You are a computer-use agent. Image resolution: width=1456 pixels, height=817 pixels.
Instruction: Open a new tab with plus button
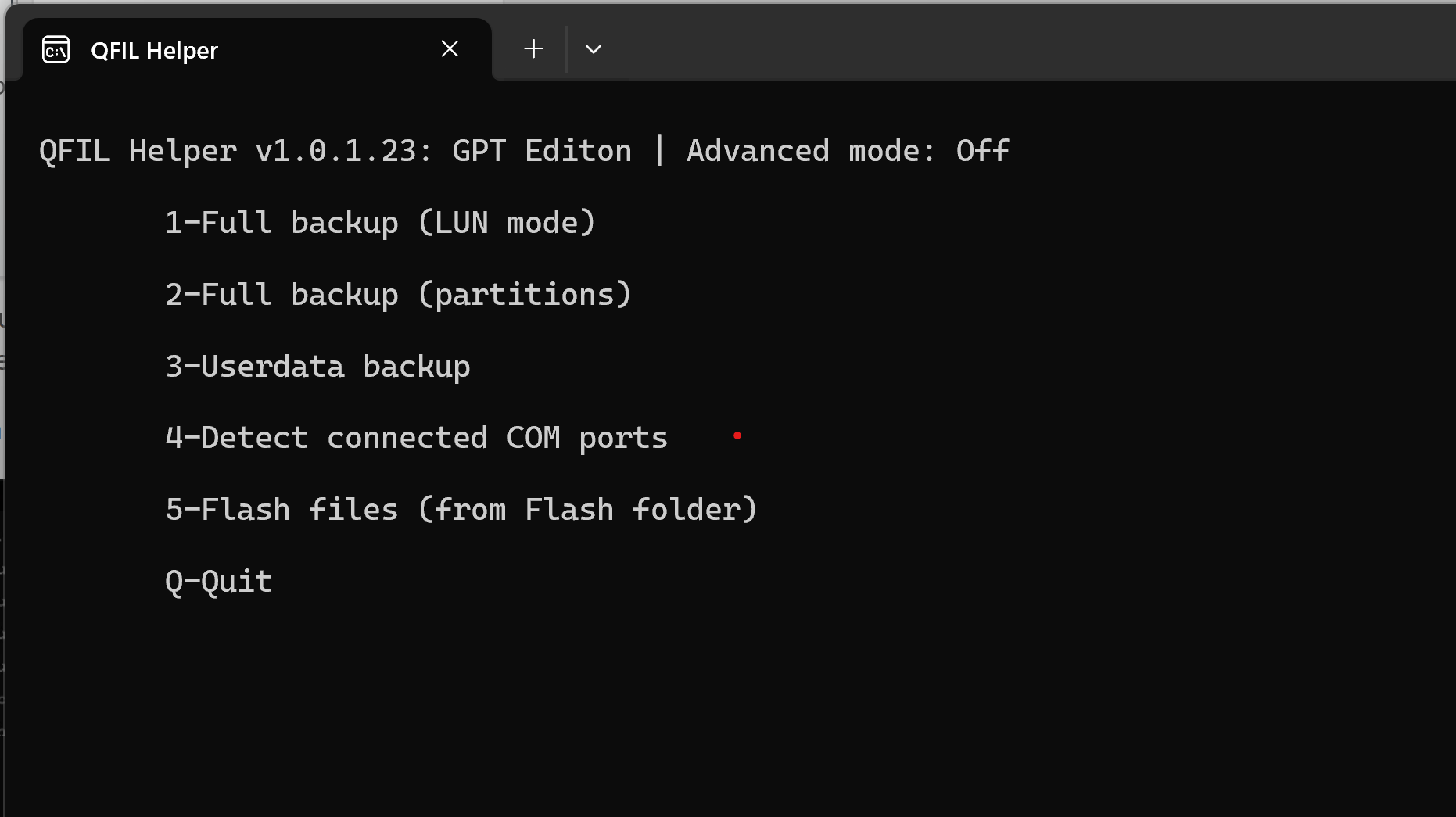(534, 49)
